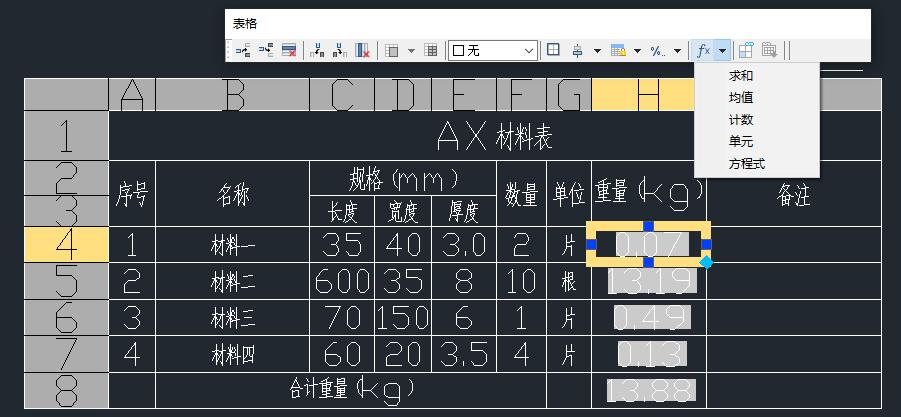This screenshot has width=901, height=417.
Task: Insert a row below using toolbar icon
Action: [266, 51]
